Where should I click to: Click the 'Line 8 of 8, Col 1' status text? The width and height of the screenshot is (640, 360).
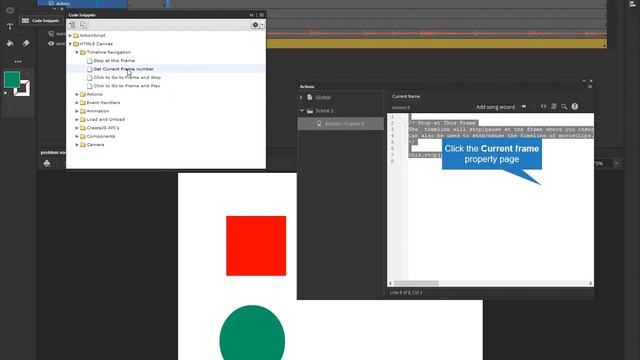click(x=406, y=293)
